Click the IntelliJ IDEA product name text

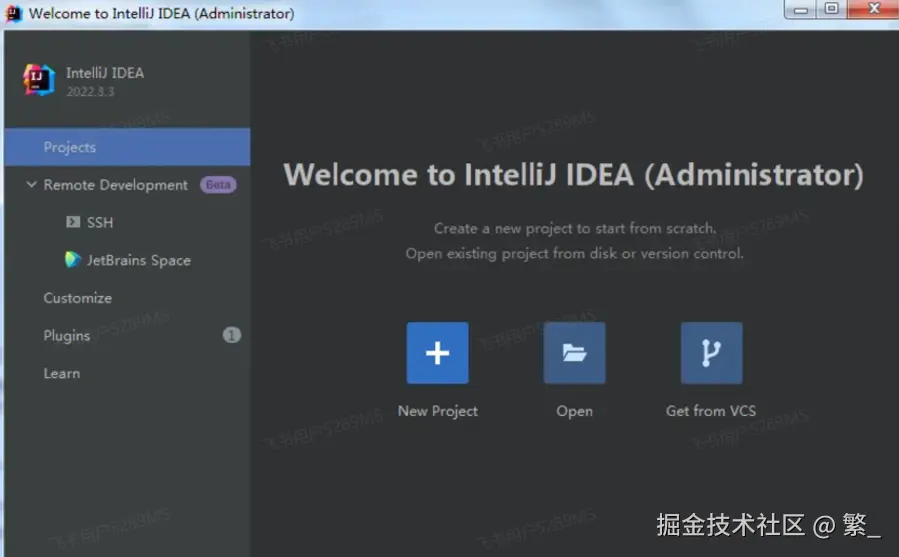tap(105, 73)
